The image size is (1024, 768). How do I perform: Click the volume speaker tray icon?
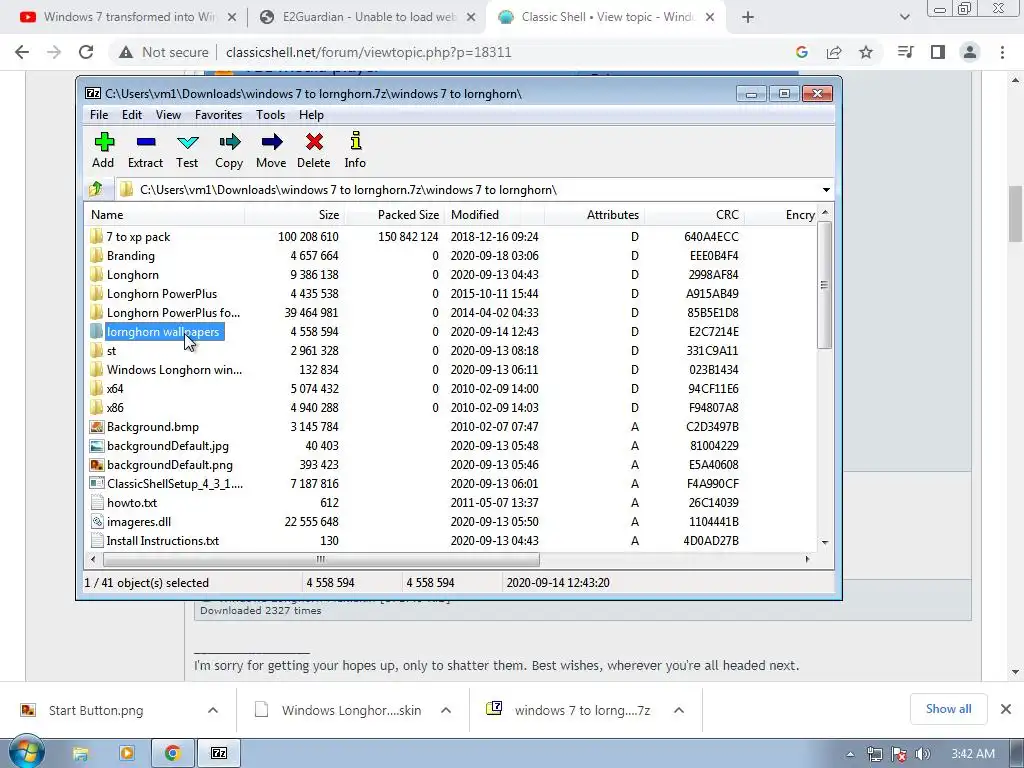pos(923,754)
